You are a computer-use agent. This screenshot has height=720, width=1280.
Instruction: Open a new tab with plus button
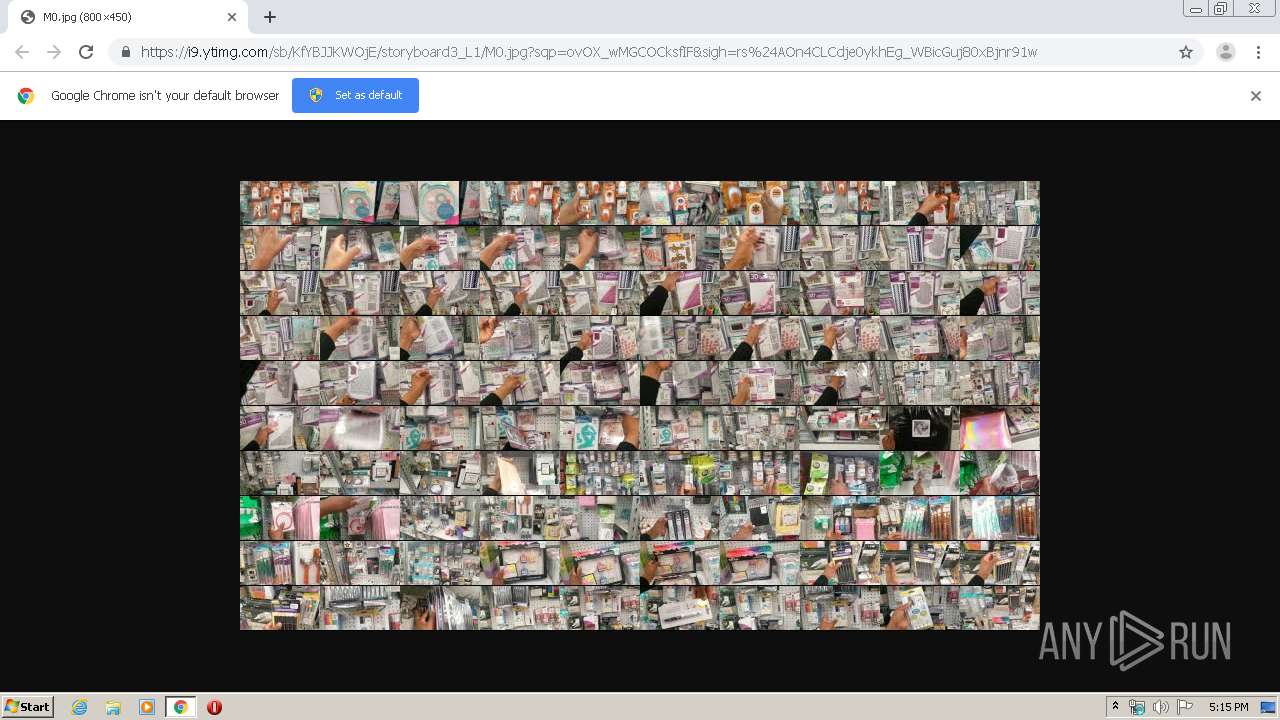[x=270, y=17]
